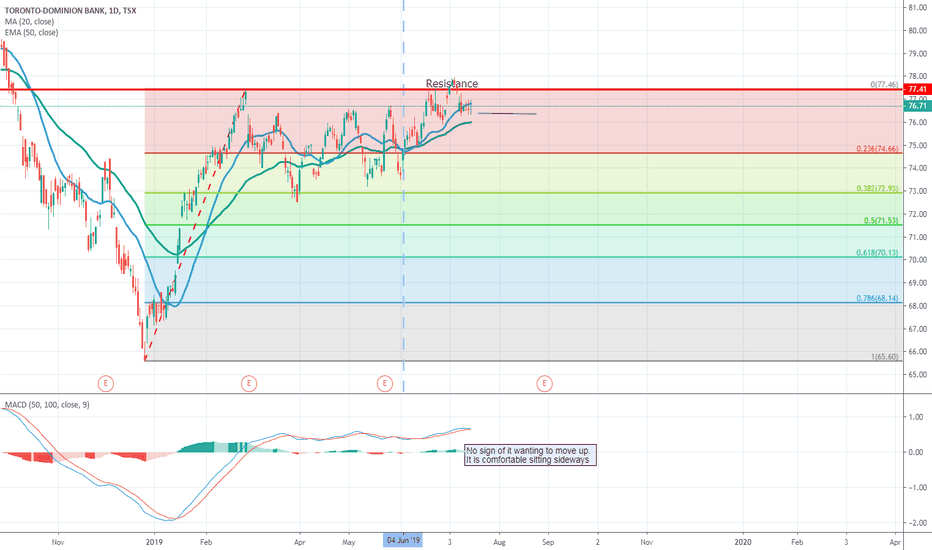Viewport: 932px width, 550px height.
Task: Click the Fibonacci 0.382(72.93) level label
Action: (x=877, y=188)
